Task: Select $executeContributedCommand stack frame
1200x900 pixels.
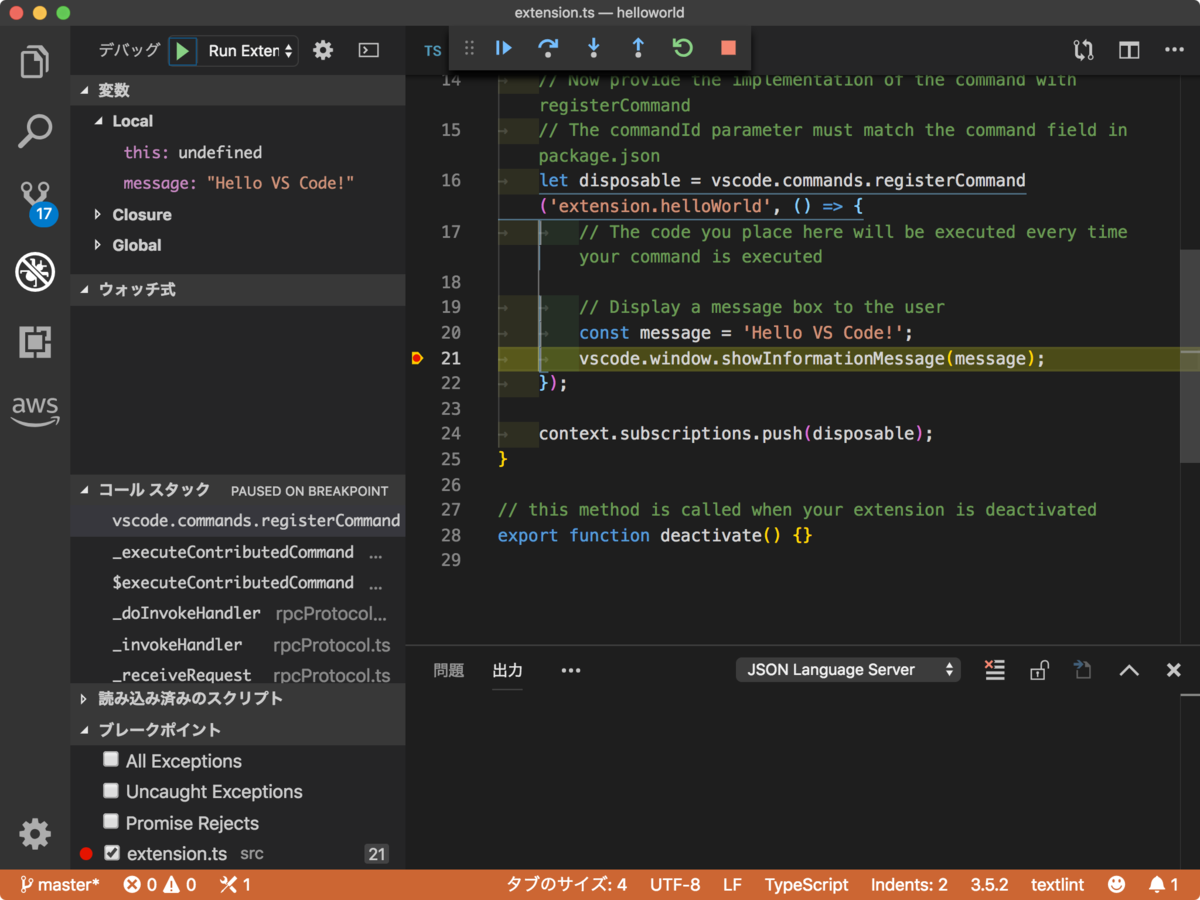Action: click(x=237, y=582)
